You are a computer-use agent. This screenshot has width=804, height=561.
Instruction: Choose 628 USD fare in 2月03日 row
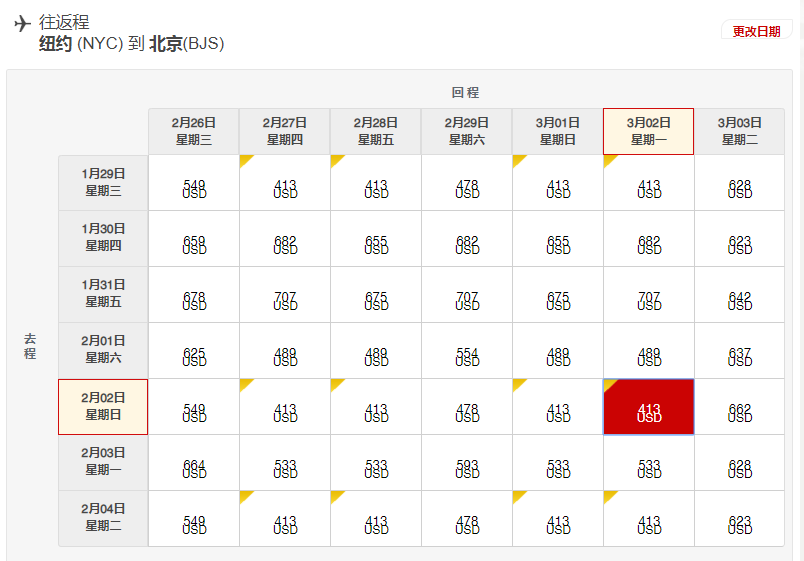(739, 463)
